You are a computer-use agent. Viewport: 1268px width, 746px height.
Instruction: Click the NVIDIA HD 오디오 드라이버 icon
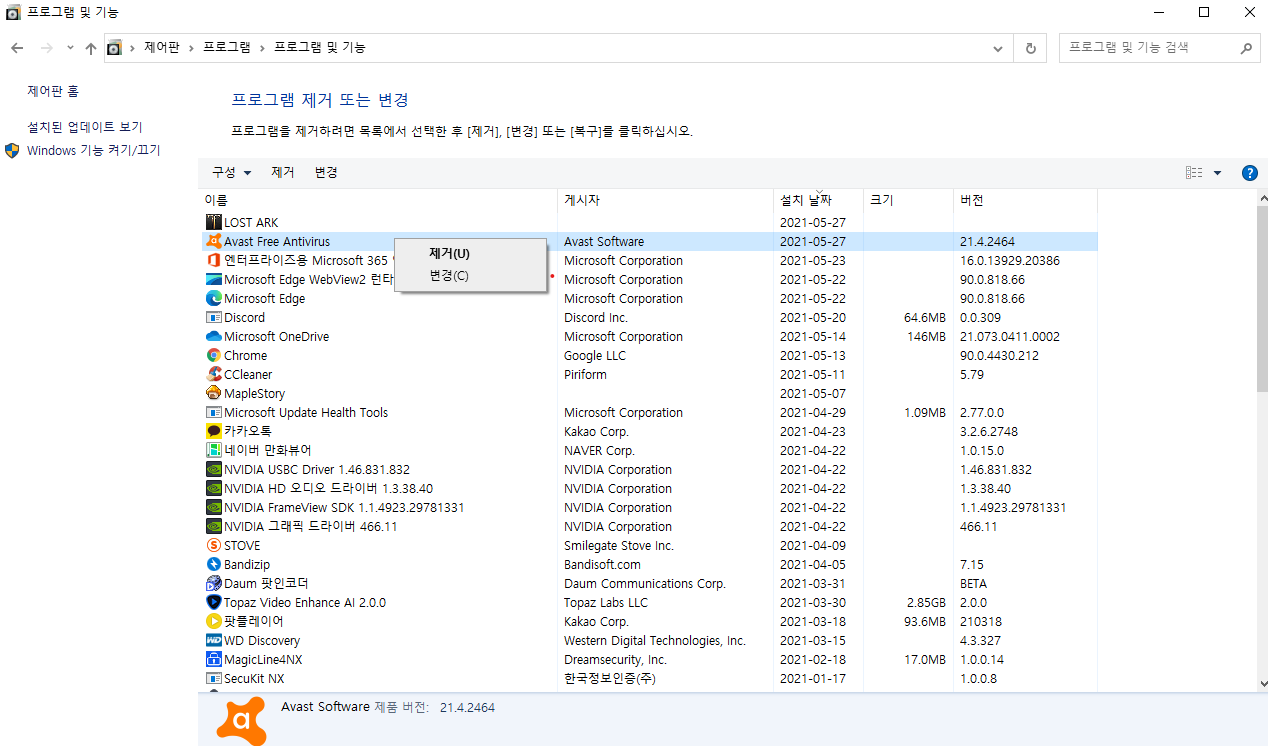tap(213, 488)
